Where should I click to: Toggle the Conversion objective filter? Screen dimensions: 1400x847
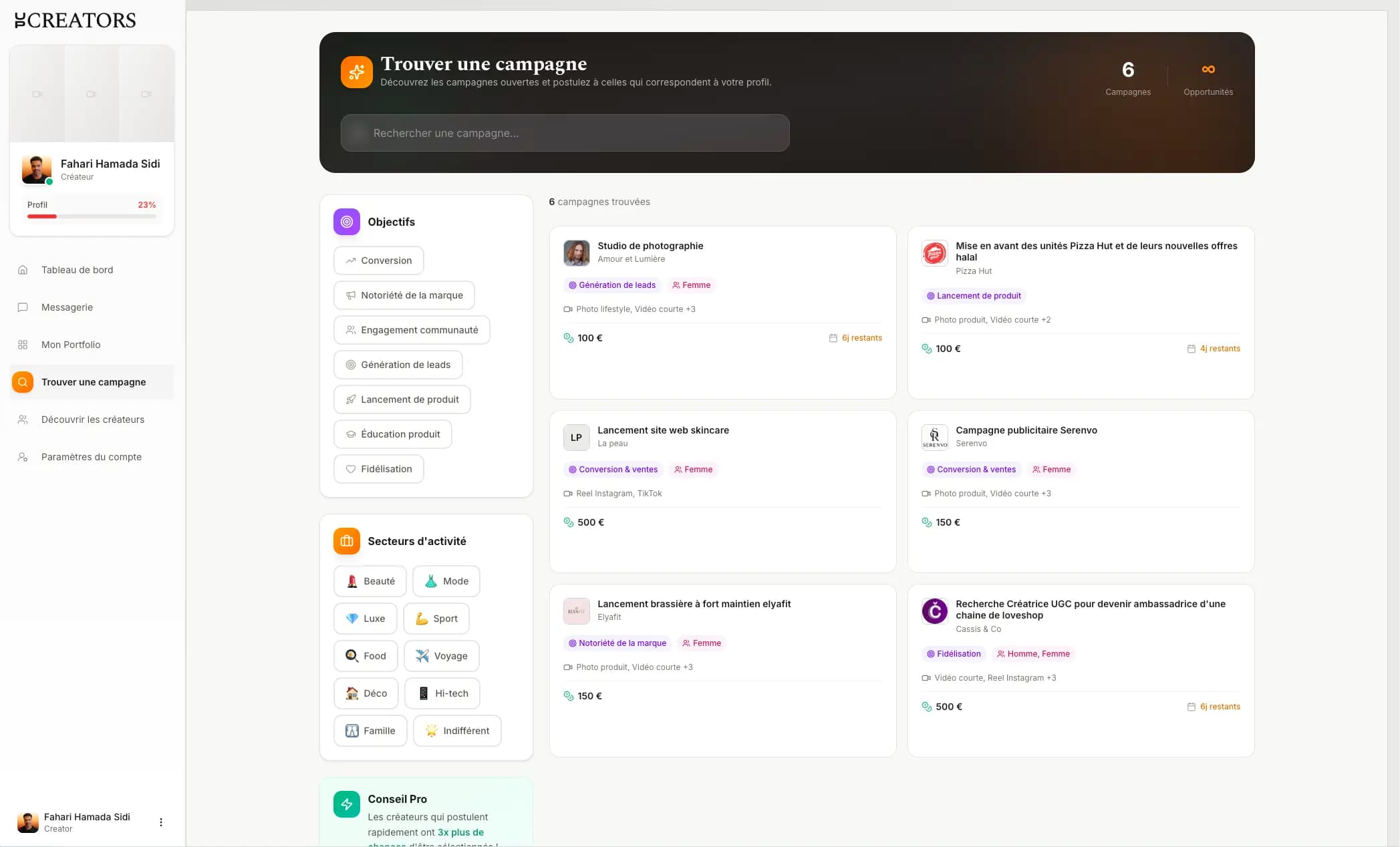(x=378, y=261)
